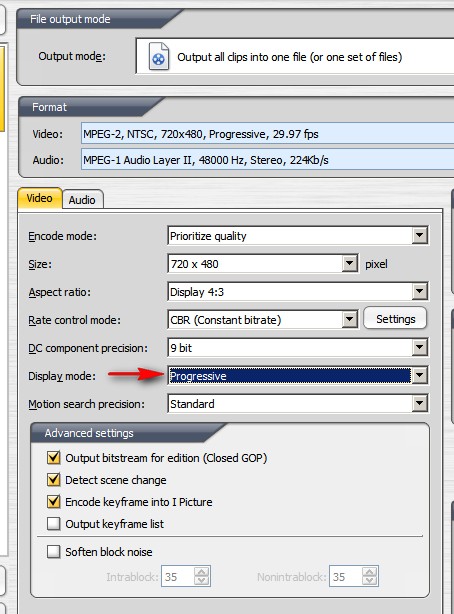454x614 pixels.
Task: Open the Encode mode dropdown
Action: (x=420, y=236)
